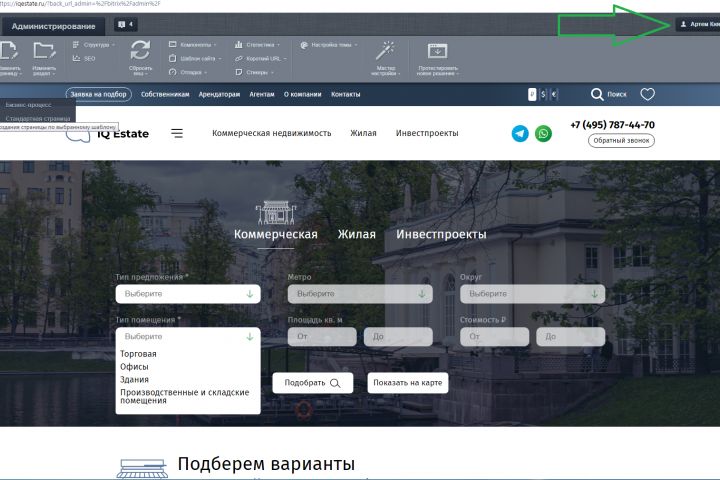
Task: Choose Офисы in the type list
Action: coord(134,367)
